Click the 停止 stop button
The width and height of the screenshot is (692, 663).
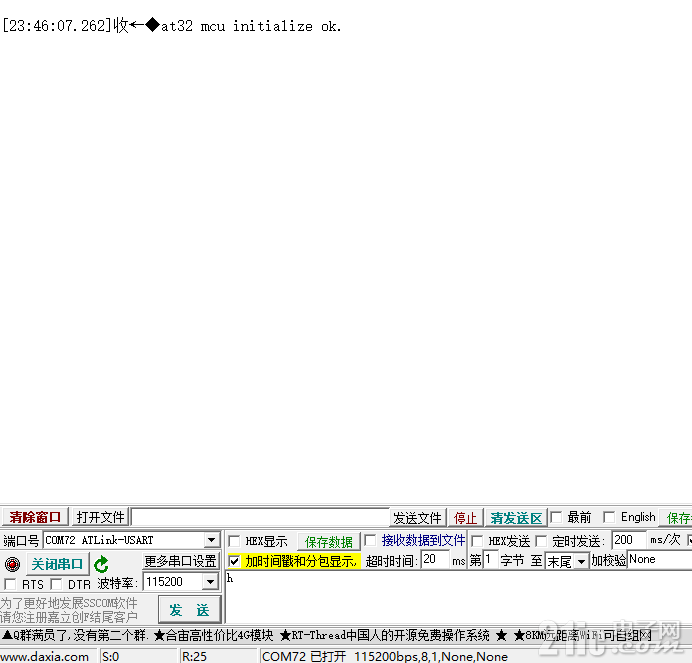coord(465,517)
